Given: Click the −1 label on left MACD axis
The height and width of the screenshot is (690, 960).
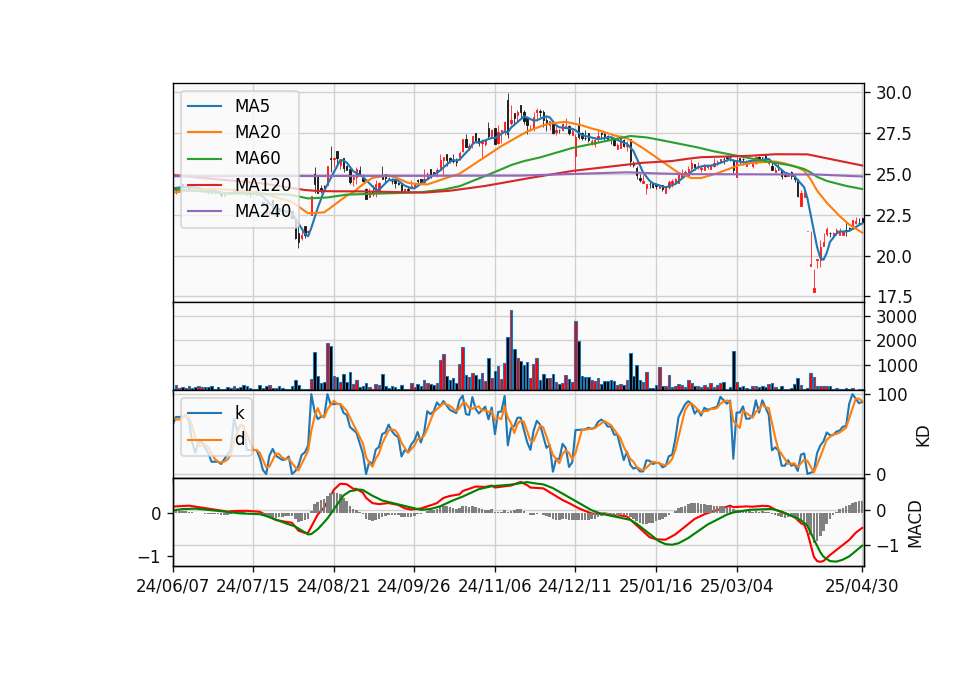Looking at the screenshot, I should [150, 557].
